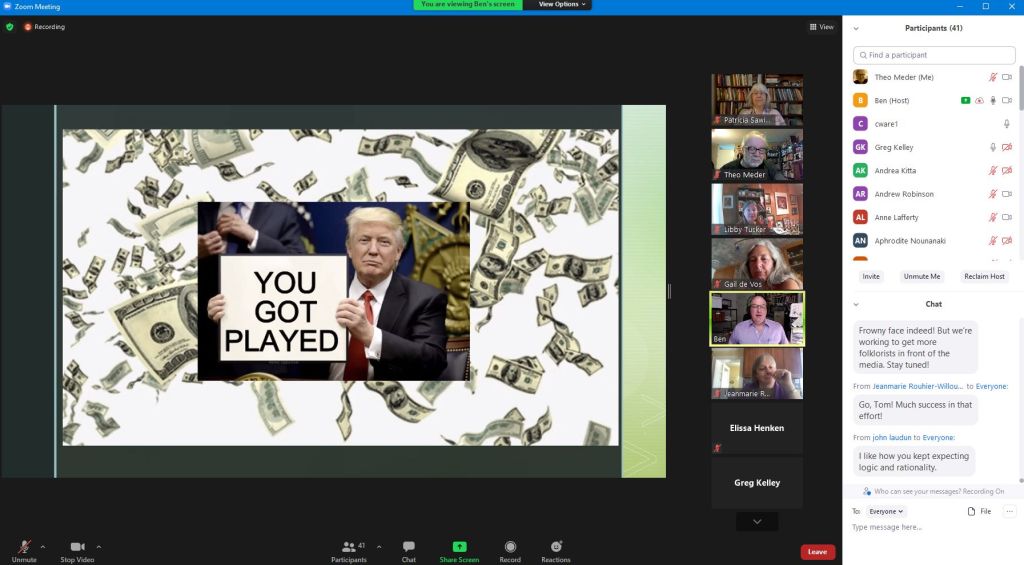The width and height of the screenshot is (1024, 565).
Task: Open the chat more options ellipsis
Action: (1009, 511)
